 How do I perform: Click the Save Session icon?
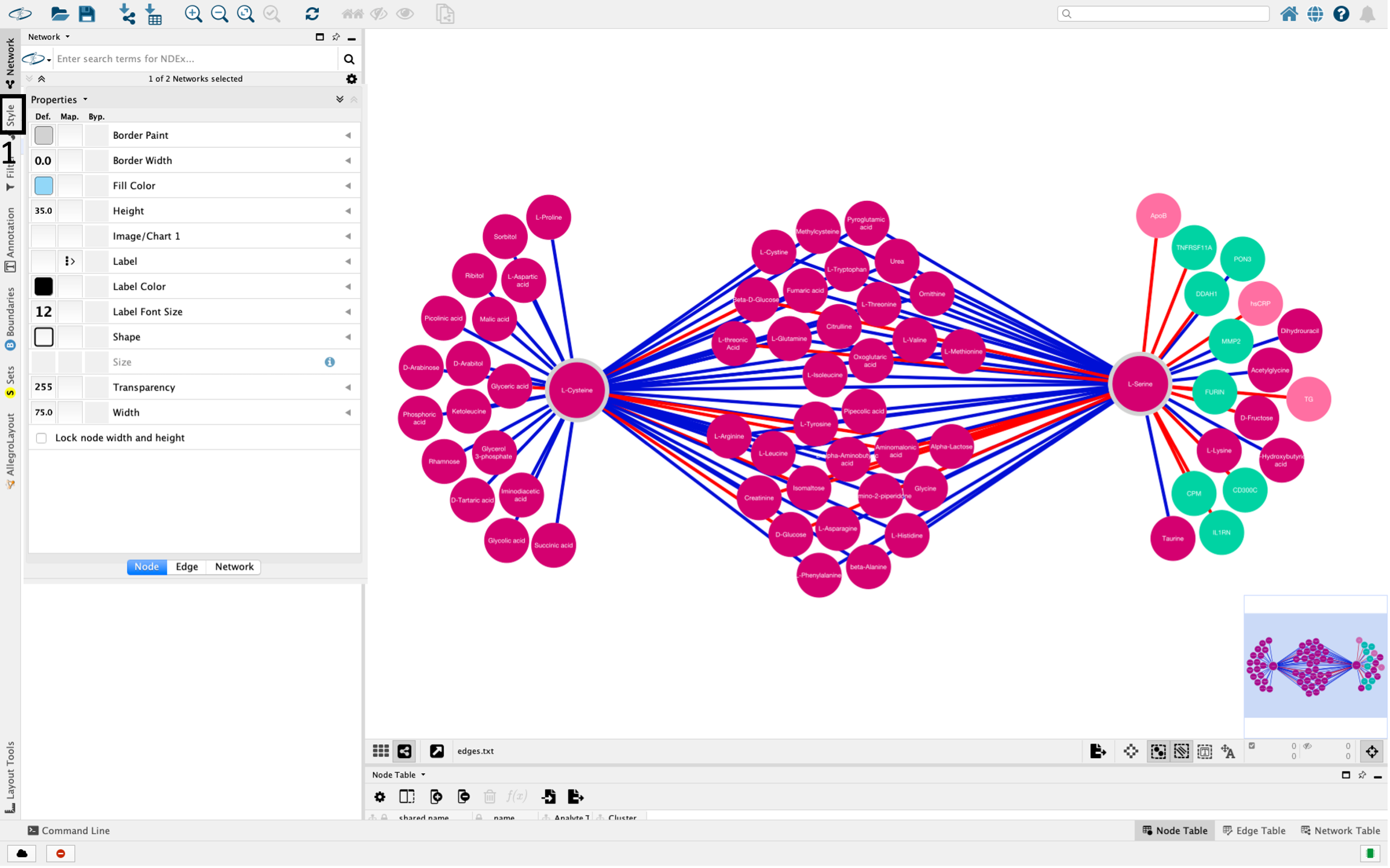point(87,13)
